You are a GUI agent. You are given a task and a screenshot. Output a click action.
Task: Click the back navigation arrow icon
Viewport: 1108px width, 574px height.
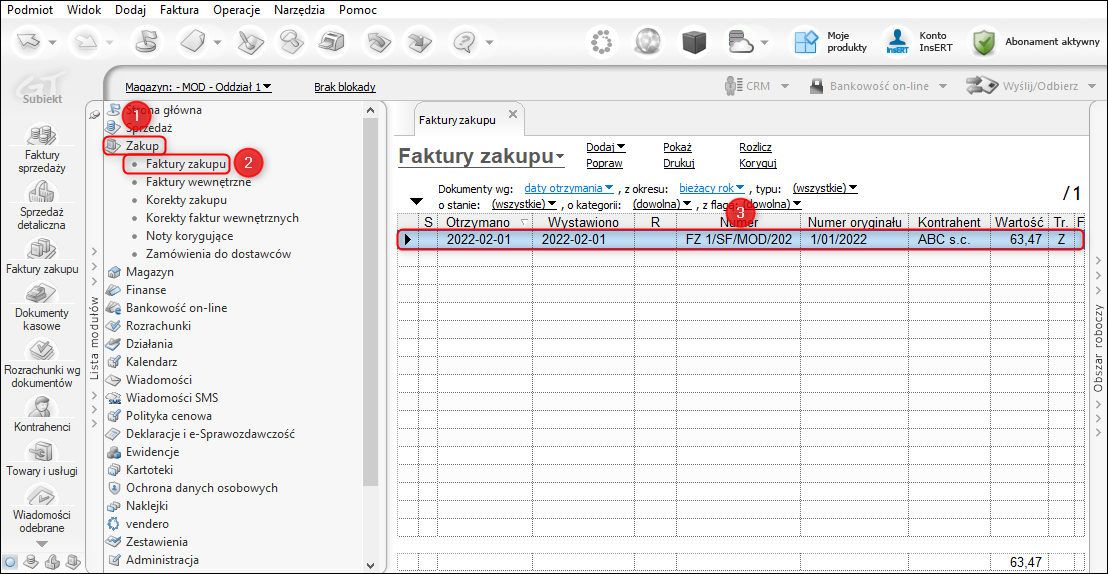(x=31, y=42)
